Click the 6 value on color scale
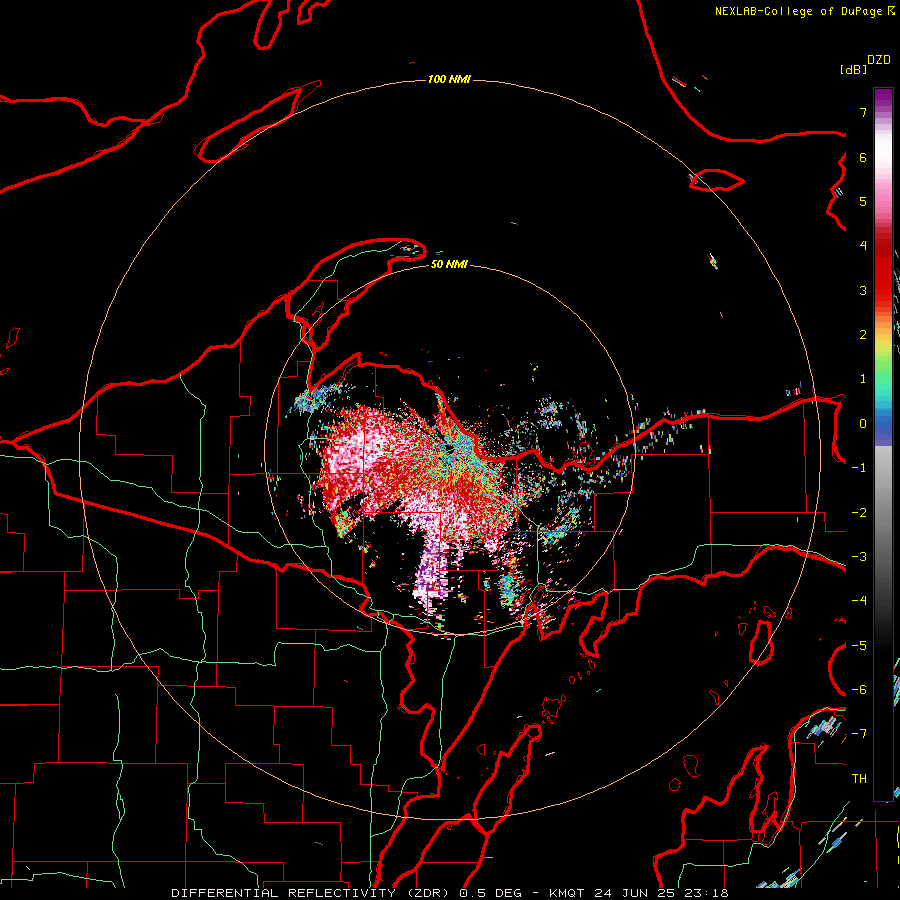900x900 pixels. 863,157
